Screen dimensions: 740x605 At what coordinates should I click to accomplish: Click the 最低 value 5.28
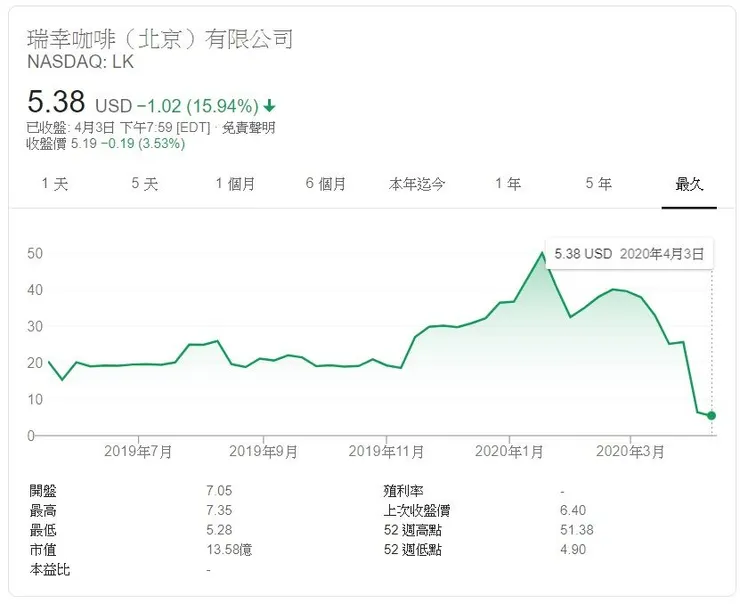[x=219, y=530]
